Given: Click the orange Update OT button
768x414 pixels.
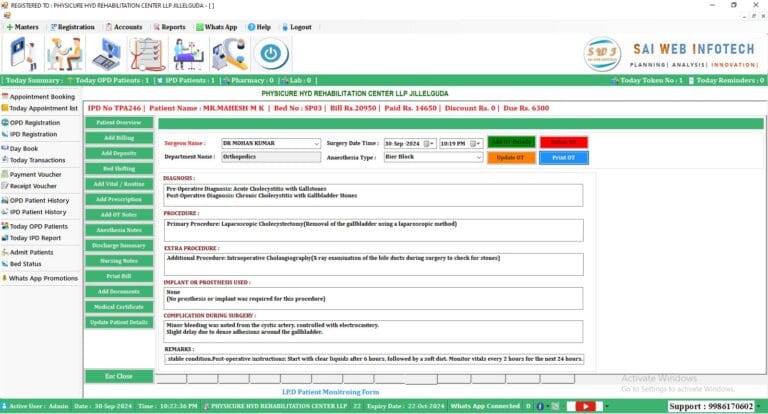Looking at the screenshot, I should (511, 157).
